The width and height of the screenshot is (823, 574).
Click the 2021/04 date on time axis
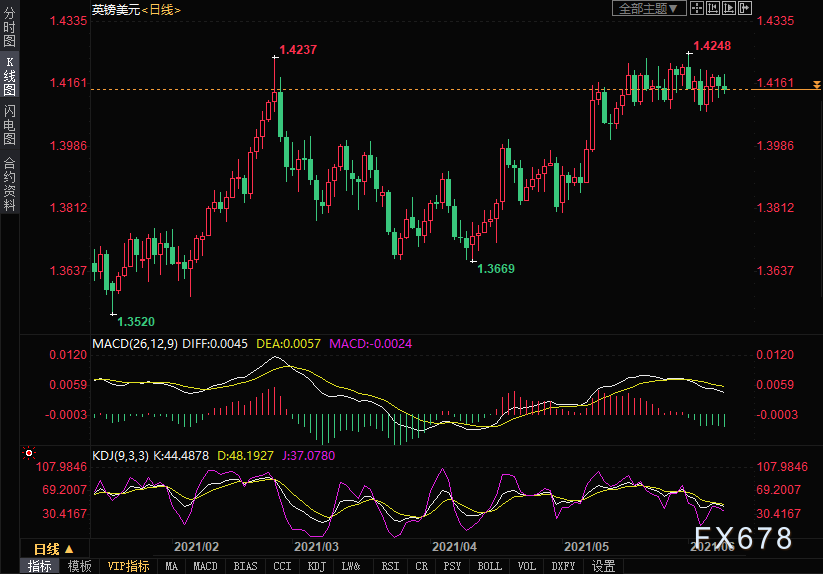click(x=455, y=547)
